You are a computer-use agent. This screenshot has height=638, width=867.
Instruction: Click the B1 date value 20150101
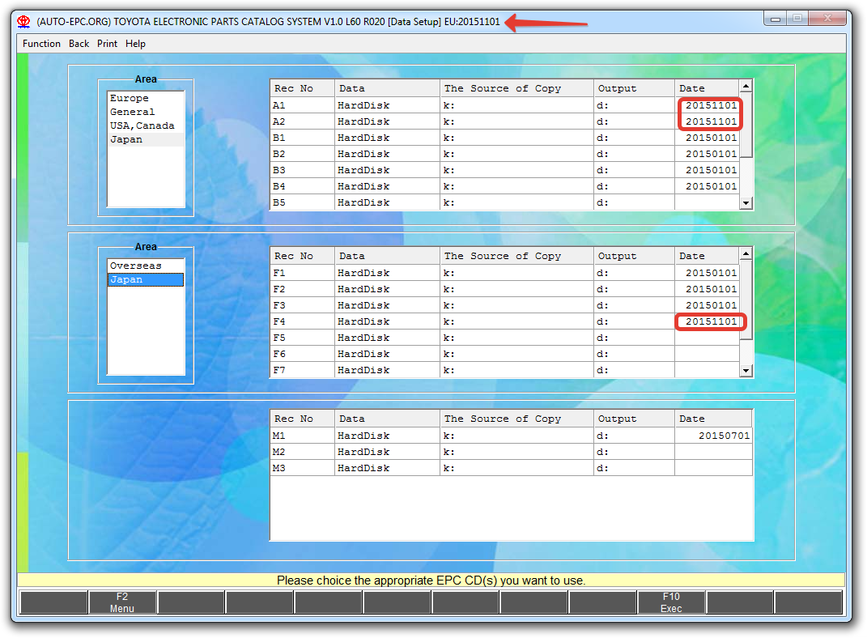click(711, 138)
